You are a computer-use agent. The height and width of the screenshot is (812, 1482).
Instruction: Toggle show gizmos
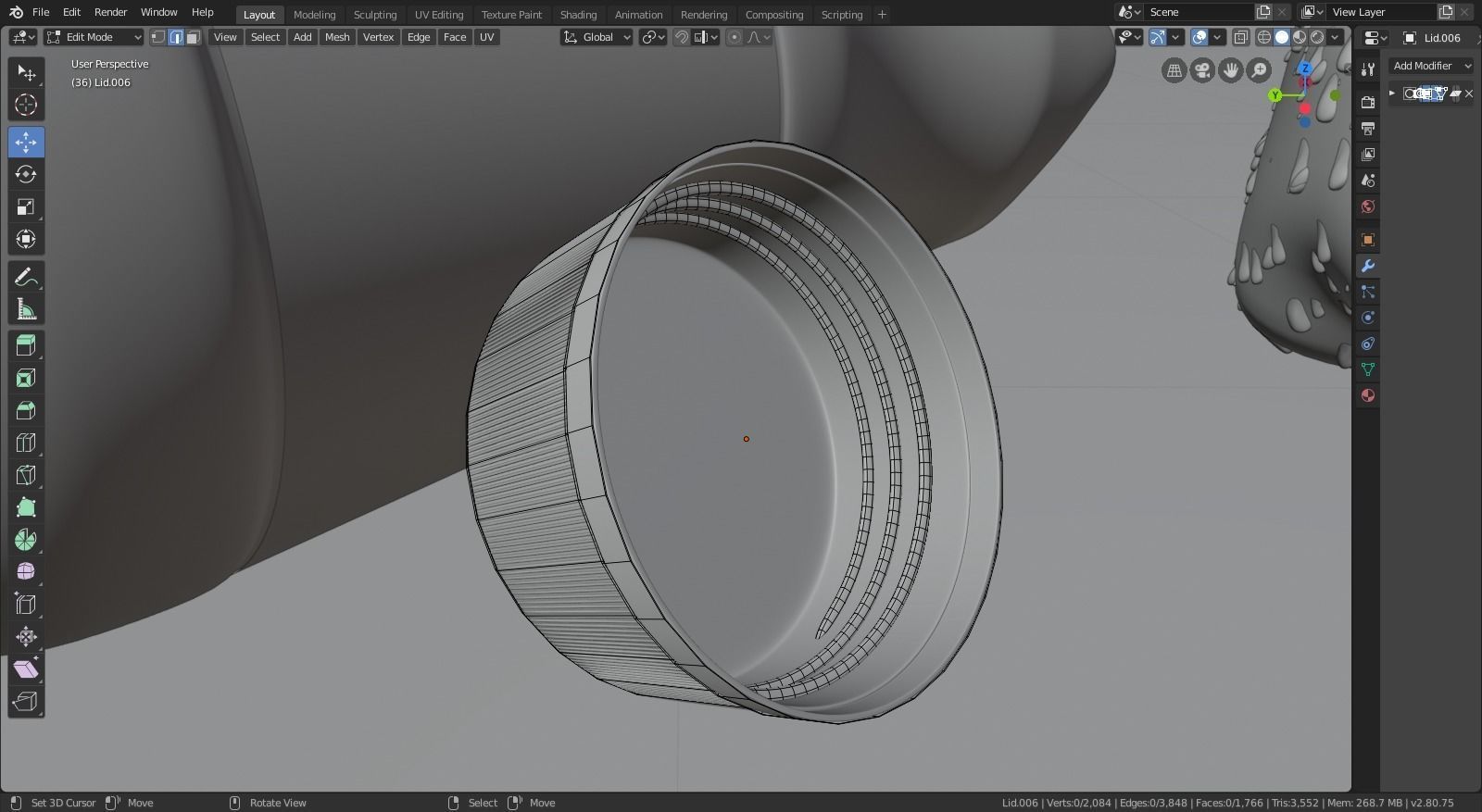coord(1158,37)
